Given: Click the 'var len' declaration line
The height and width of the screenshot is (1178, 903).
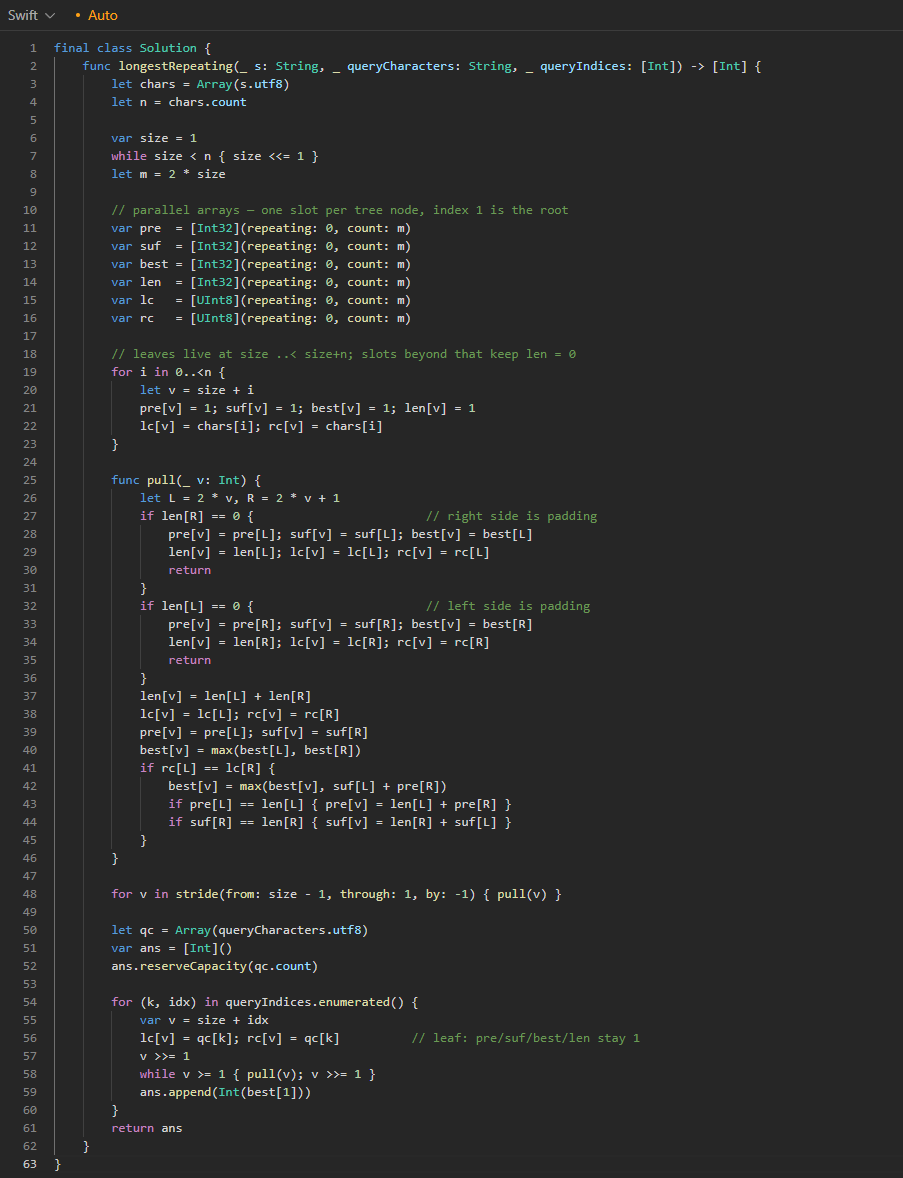Looking at the screenshot, I should click(x=261, y=282).
